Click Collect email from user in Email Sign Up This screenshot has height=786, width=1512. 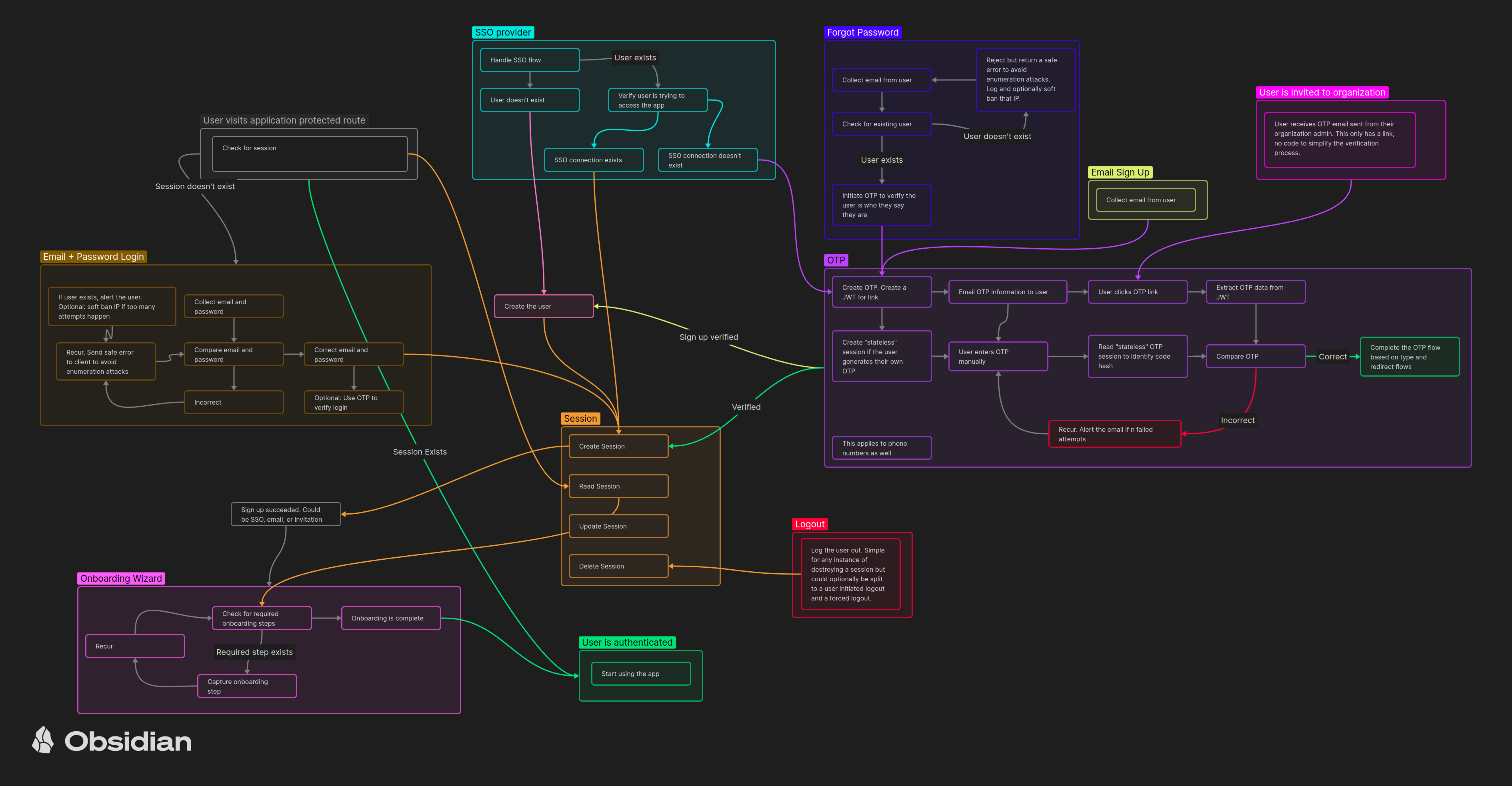tap(1145, 199)
